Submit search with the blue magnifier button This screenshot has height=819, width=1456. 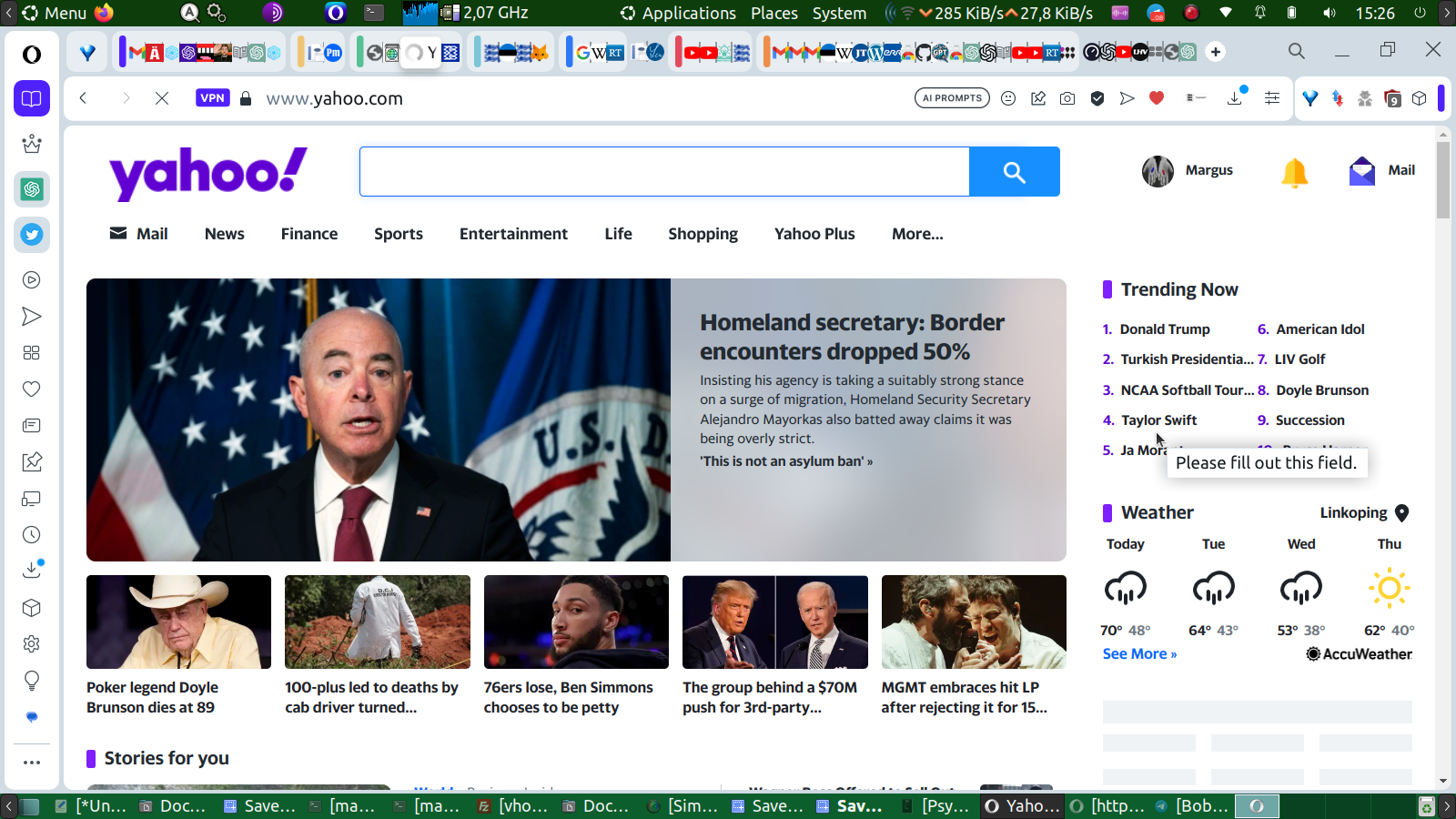click(x=1015, y=172)
